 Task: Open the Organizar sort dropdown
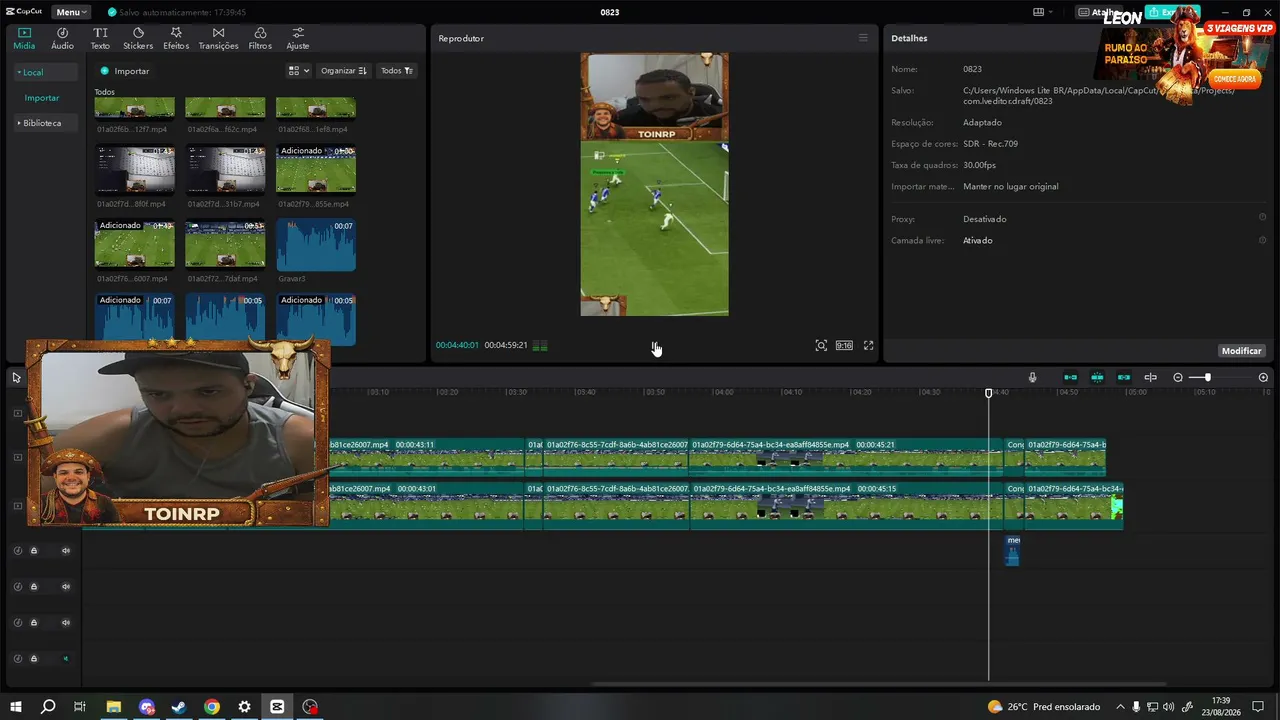343,71
